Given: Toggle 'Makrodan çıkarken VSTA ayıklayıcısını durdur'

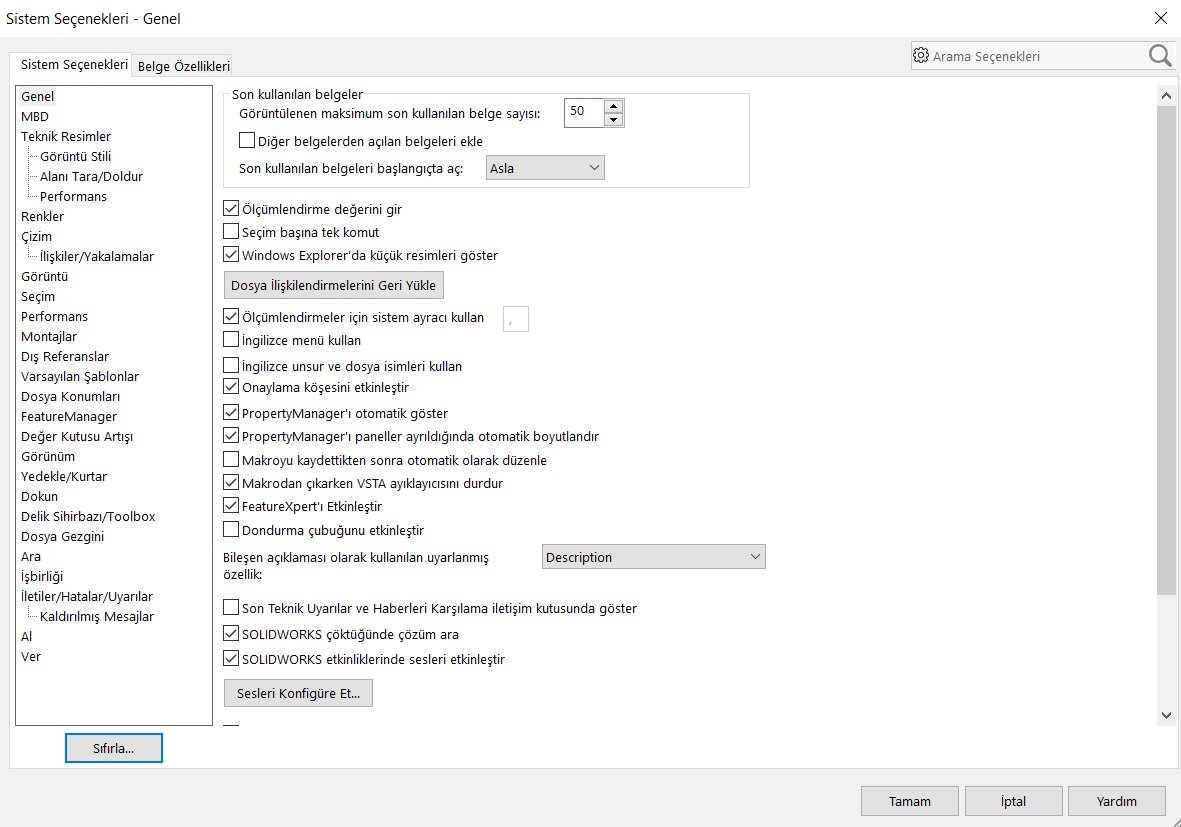Looking at the screenshot, I should pos(231,482).
